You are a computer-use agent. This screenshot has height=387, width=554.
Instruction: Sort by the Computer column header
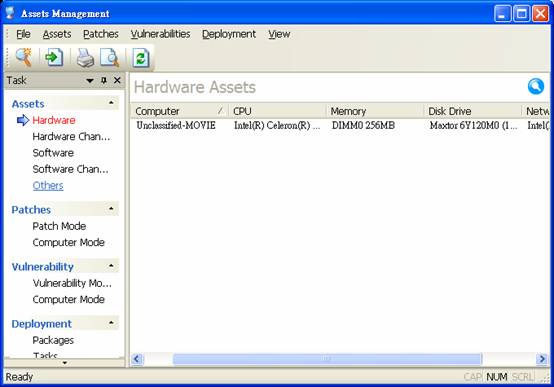(179, 111)
